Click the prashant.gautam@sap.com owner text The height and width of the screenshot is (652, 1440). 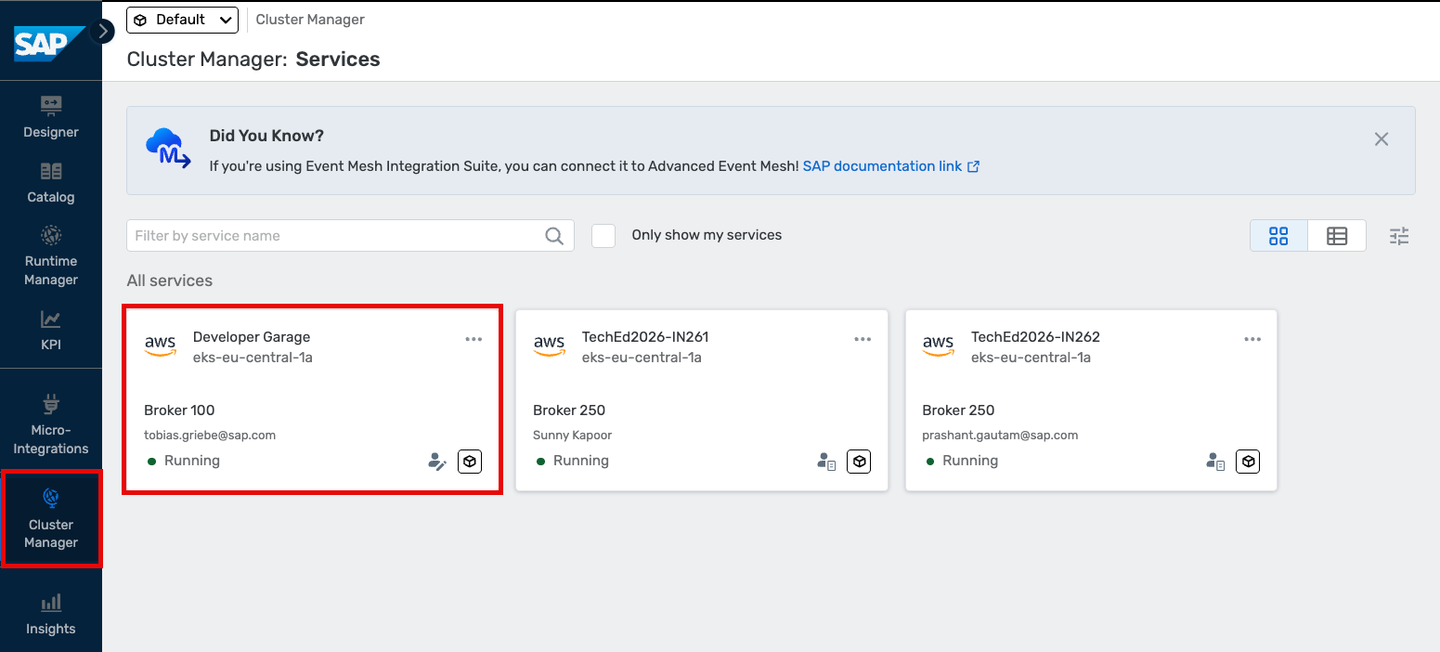pyautogui.click(x=1000, y=435)
